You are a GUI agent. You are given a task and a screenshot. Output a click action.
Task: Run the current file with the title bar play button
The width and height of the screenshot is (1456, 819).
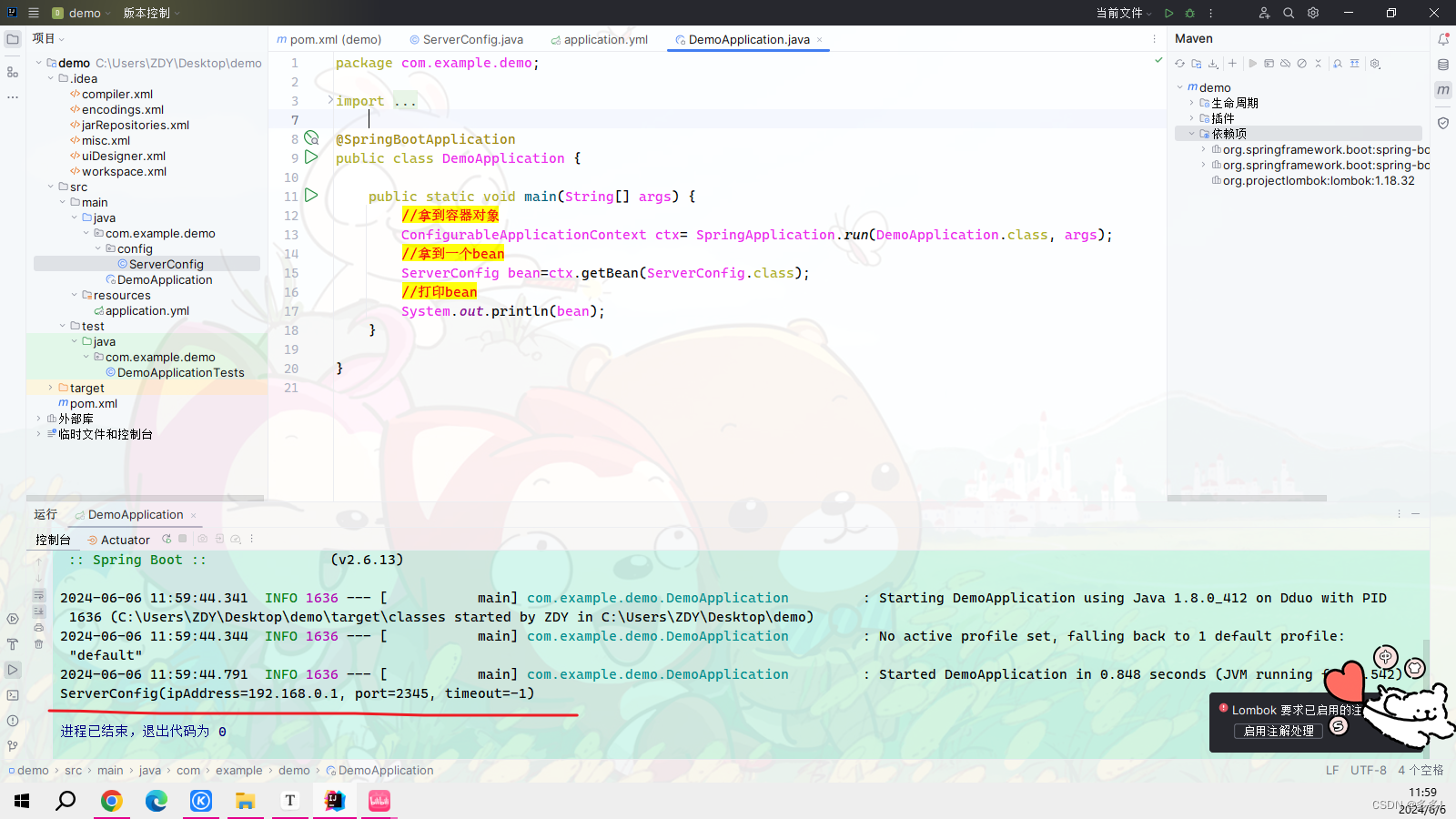coord(1169,13)
